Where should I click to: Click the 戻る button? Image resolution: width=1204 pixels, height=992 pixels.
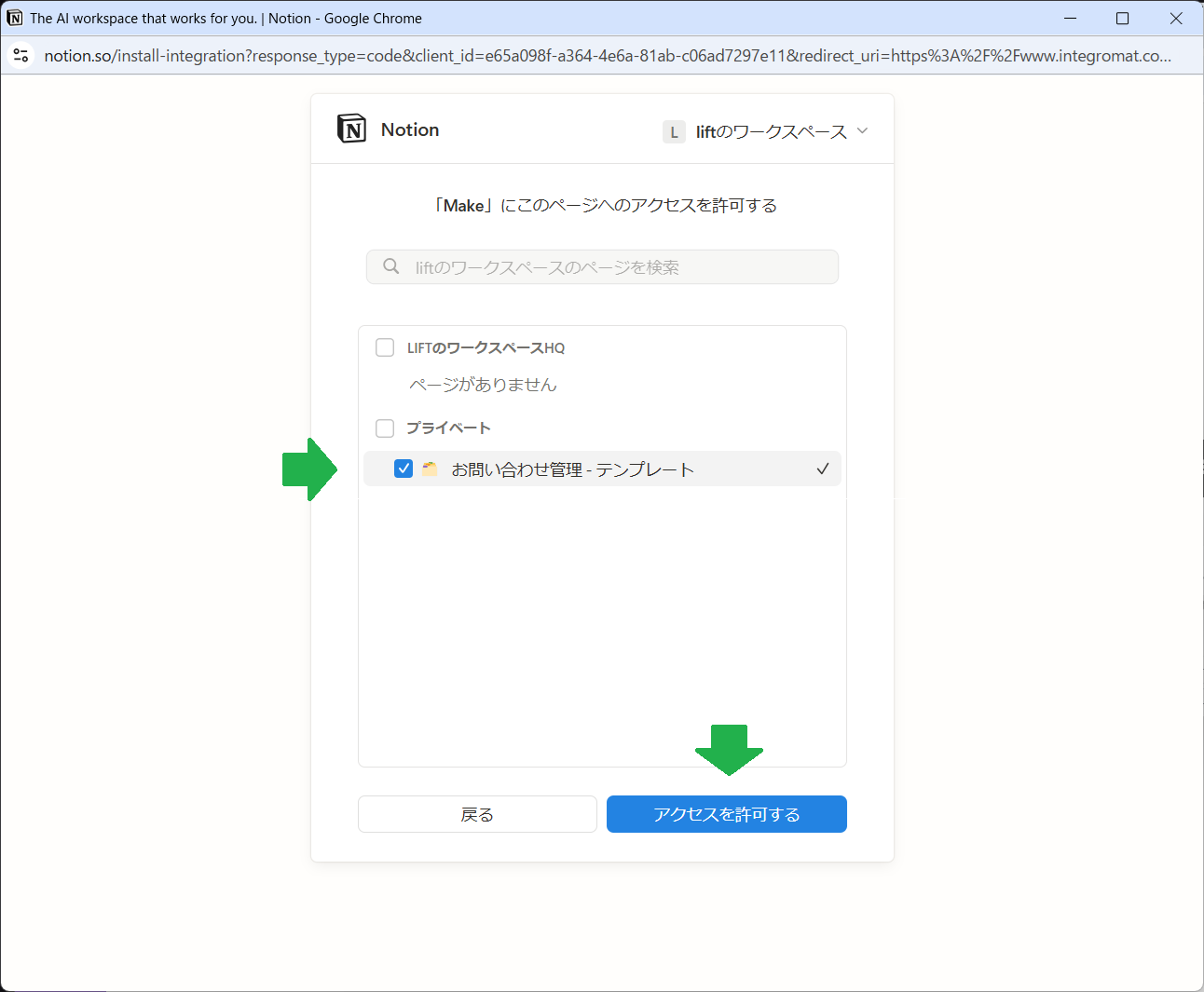[477, 814]
